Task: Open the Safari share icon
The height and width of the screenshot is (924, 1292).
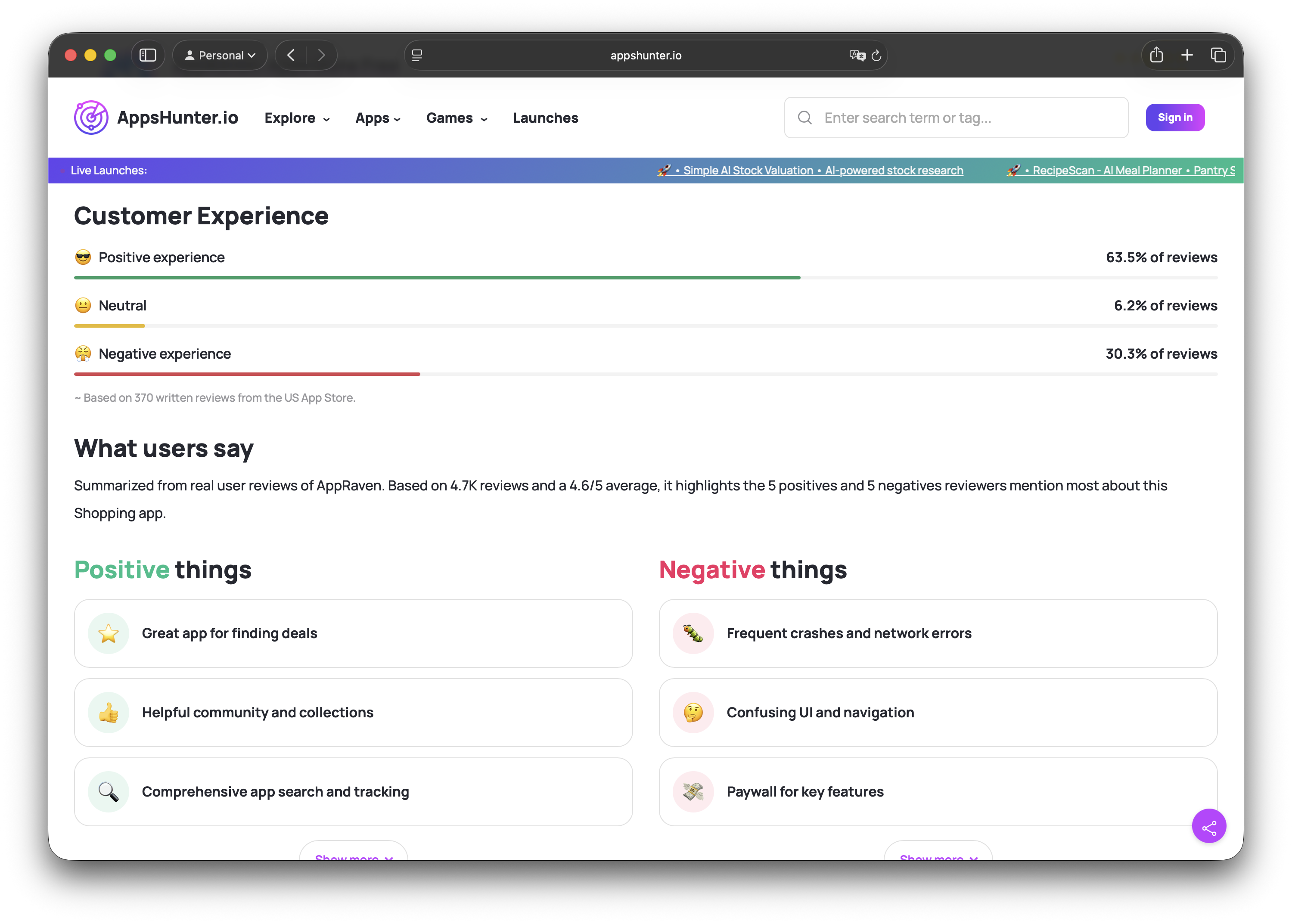Action: (x=1156, y=55)
